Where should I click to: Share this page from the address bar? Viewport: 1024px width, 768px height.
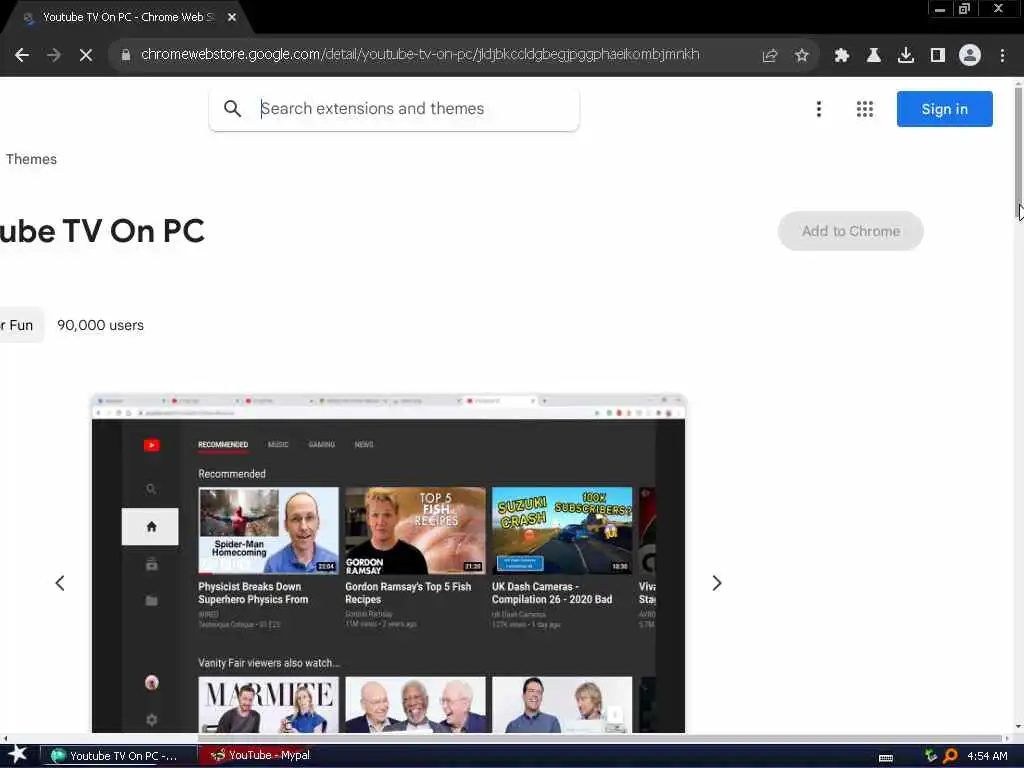(770, 56)
